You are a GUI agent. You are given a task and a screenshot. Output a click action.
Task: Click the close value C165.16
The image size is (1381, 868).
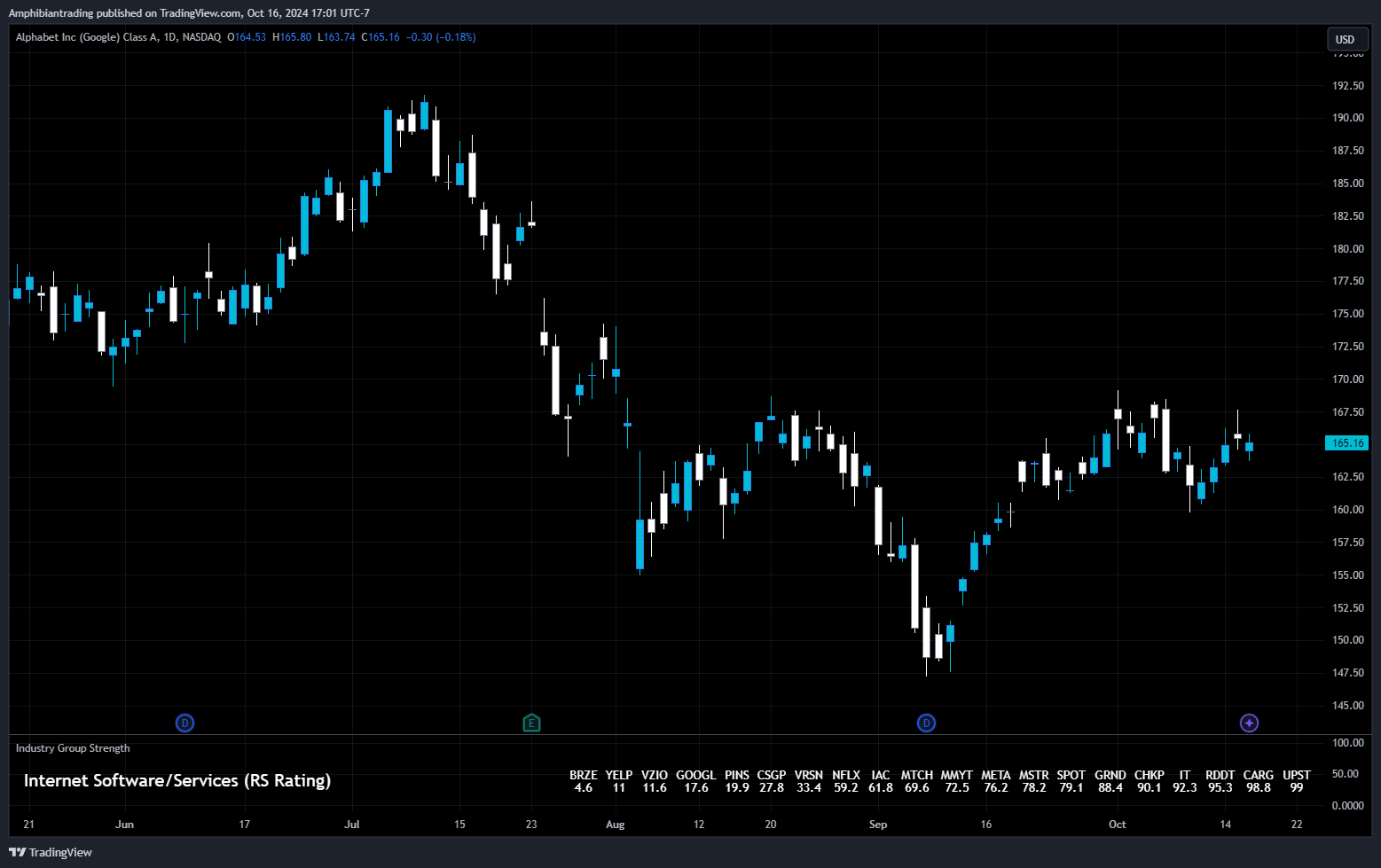click(x=381, y=37)
